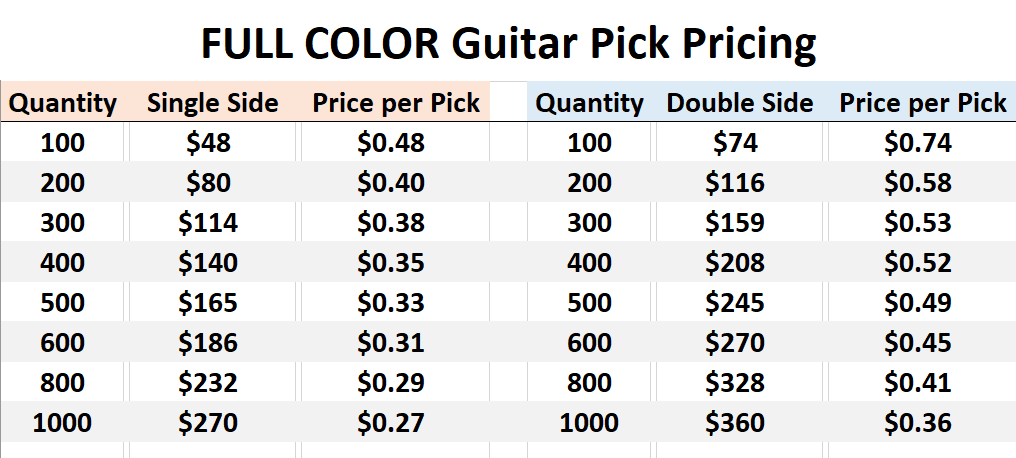Click the single side Price per Pick header

[397, 102]
